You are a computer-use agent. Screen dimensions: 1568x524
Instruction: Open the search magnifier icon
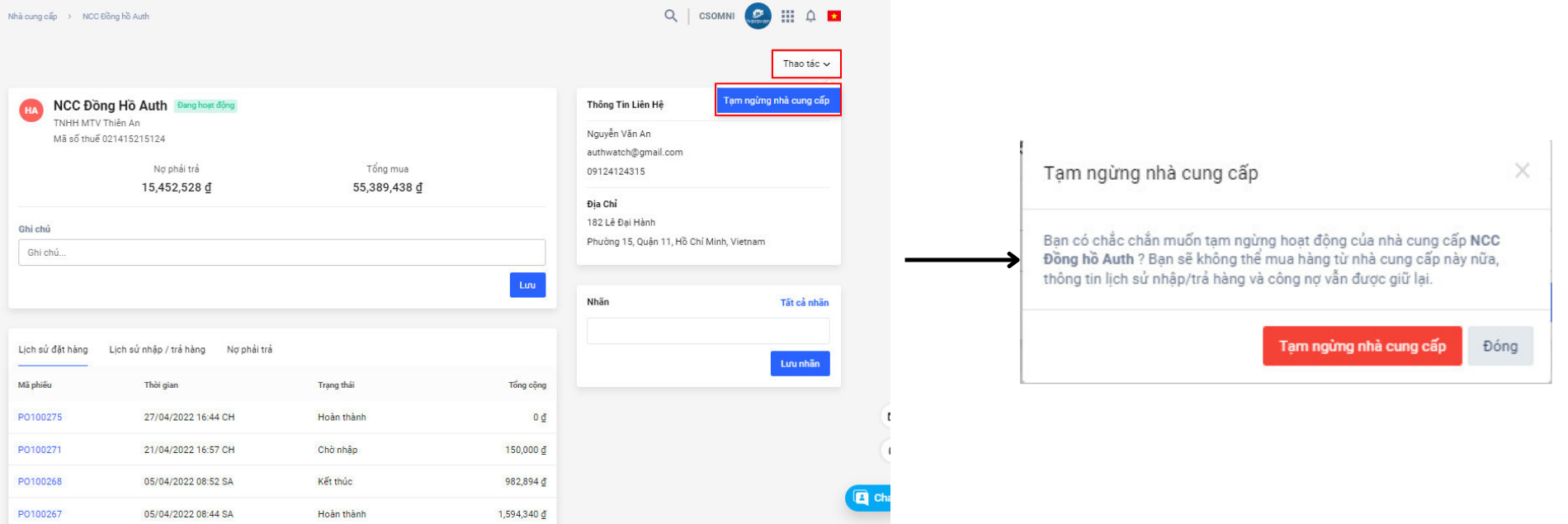tap(671, 16)
